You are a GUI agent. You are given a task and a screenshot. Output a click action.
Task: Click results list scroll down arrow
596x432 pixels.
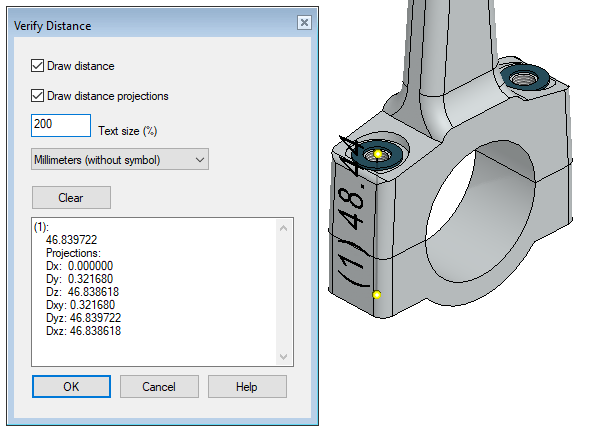pos(284,356)
